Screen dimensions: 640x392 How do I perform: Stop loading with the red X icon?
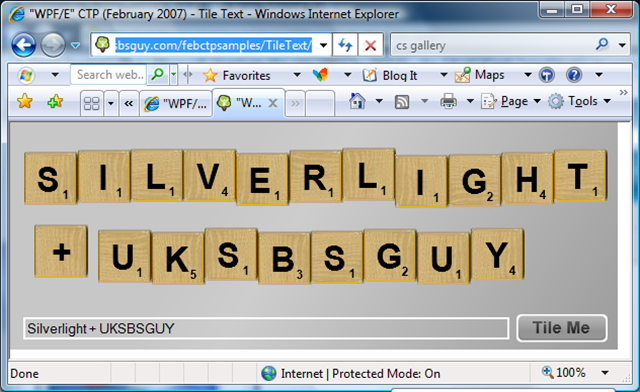pyautogui.click(x=371, y=45)
